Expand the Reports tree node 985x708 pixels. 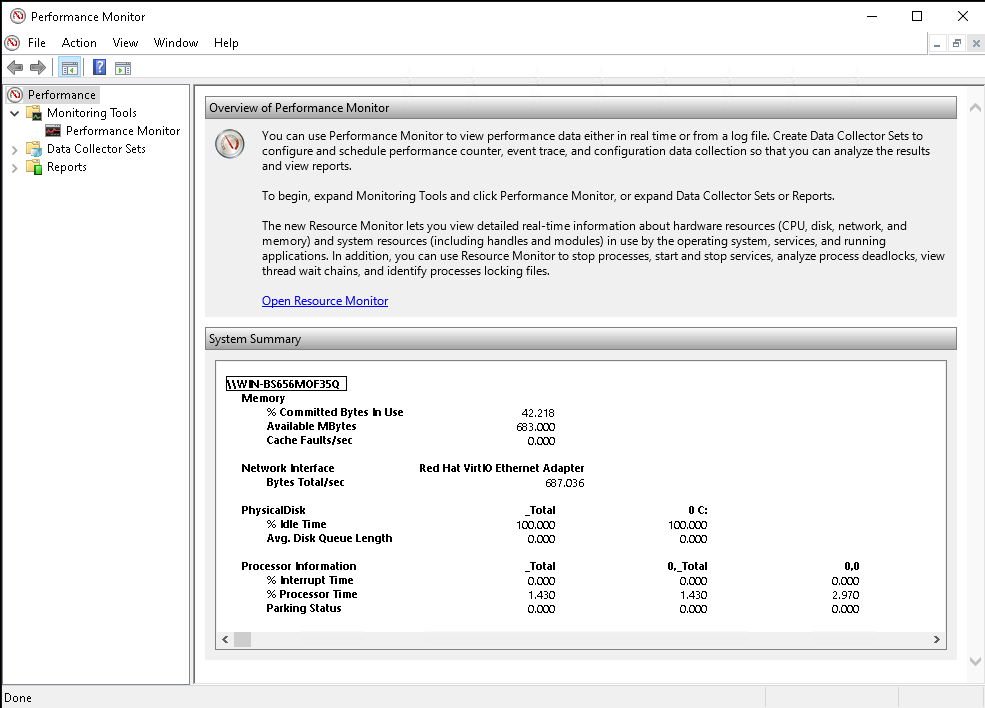pyautogui.click(x=14, y=167)
